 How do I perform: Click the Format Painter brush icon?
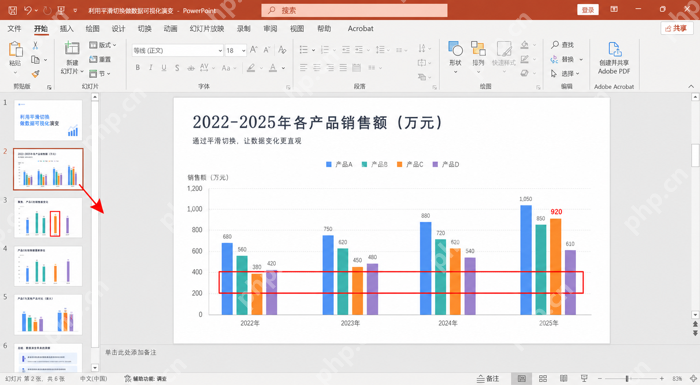[x=35, y=74]
